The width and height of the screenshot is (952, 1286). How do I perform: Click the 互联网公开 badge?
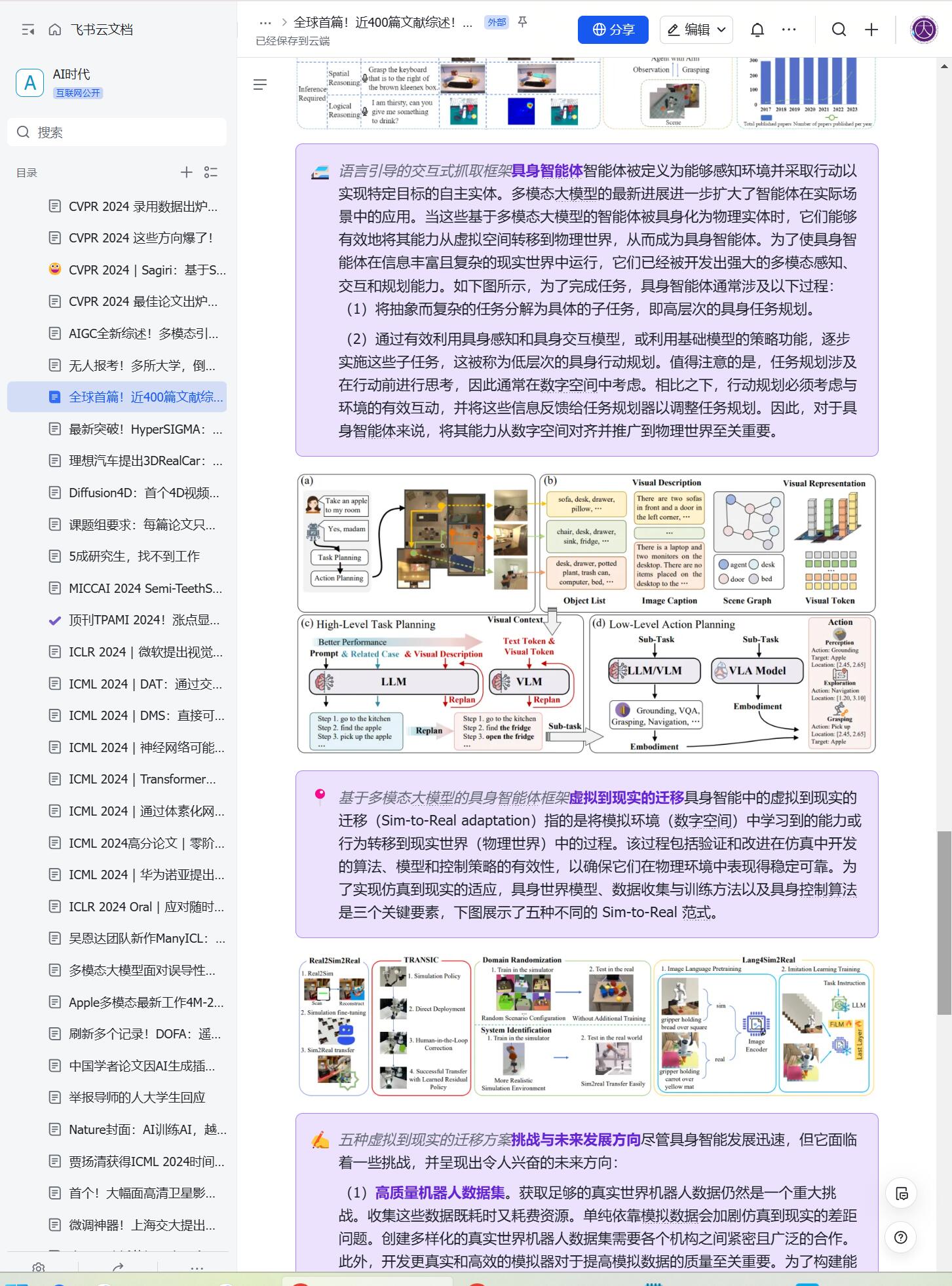78,93
